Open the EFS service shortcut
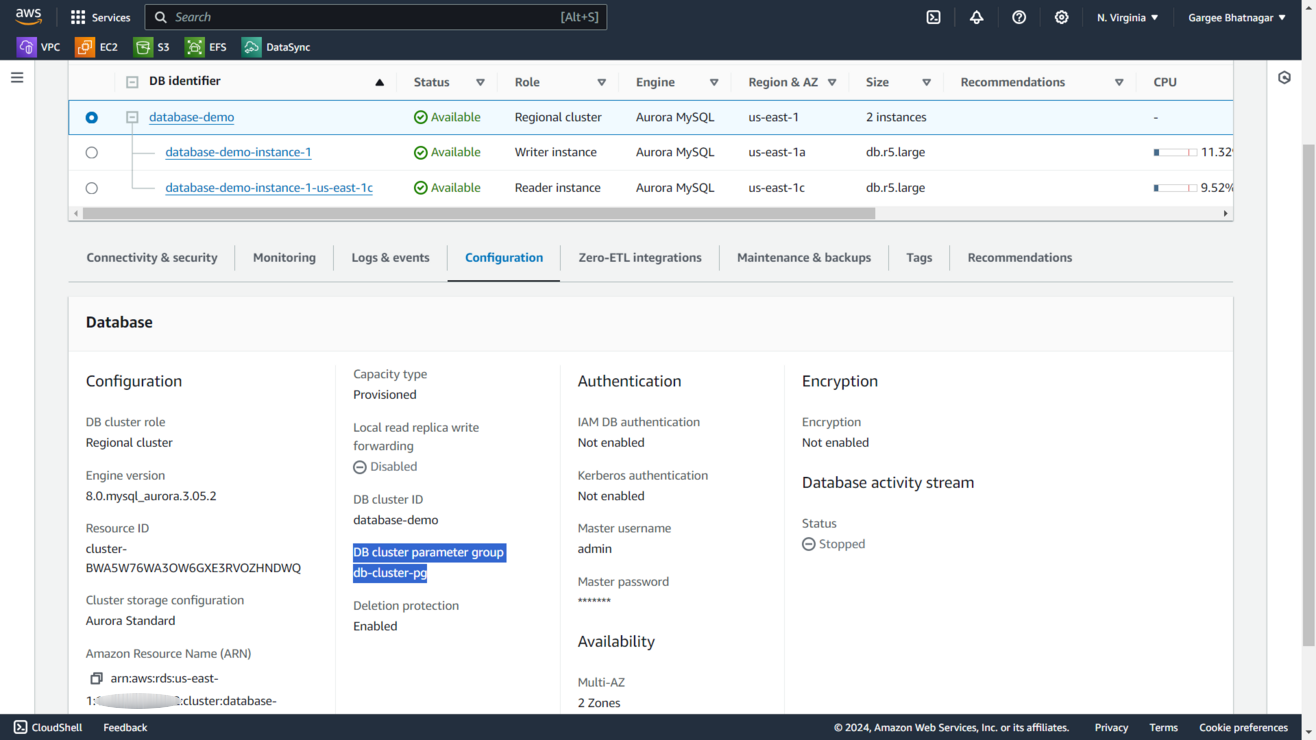 (x=206, y=47)
